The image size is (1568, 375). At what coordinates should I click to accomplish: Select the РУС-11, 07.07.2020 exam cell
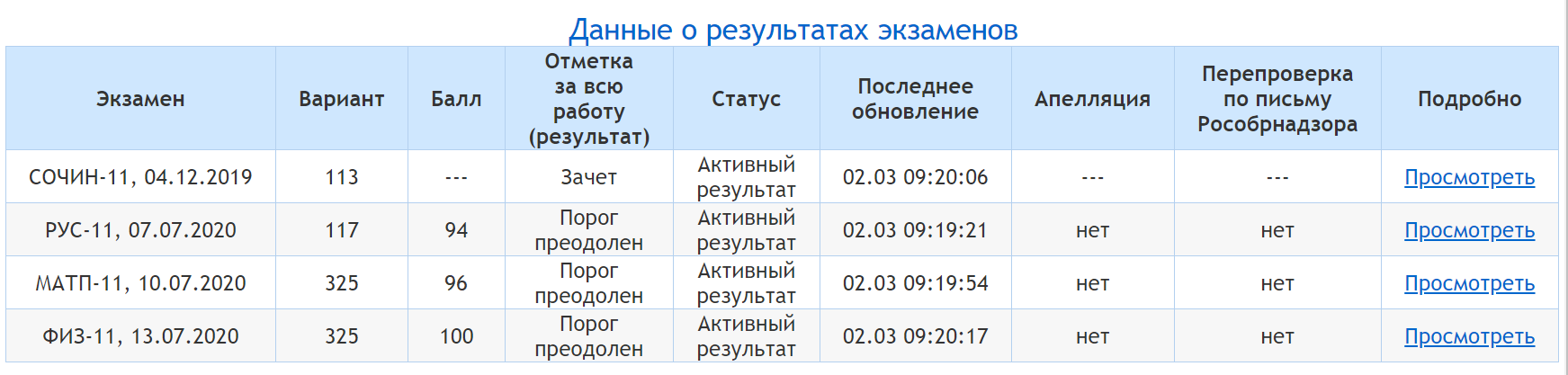tap(140, 230)
